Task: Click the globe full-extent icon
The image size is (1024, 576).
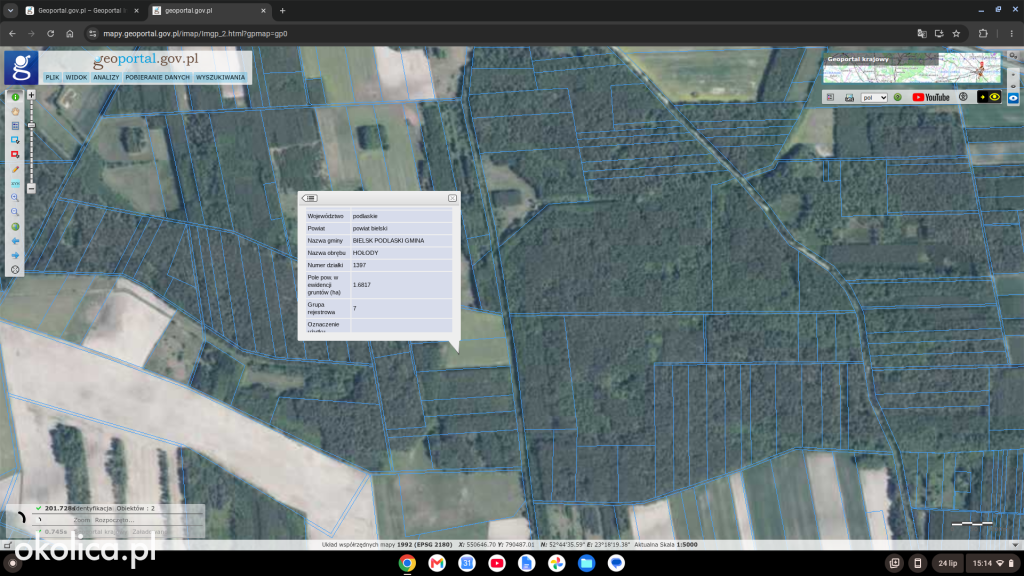Action: [15, 227]
